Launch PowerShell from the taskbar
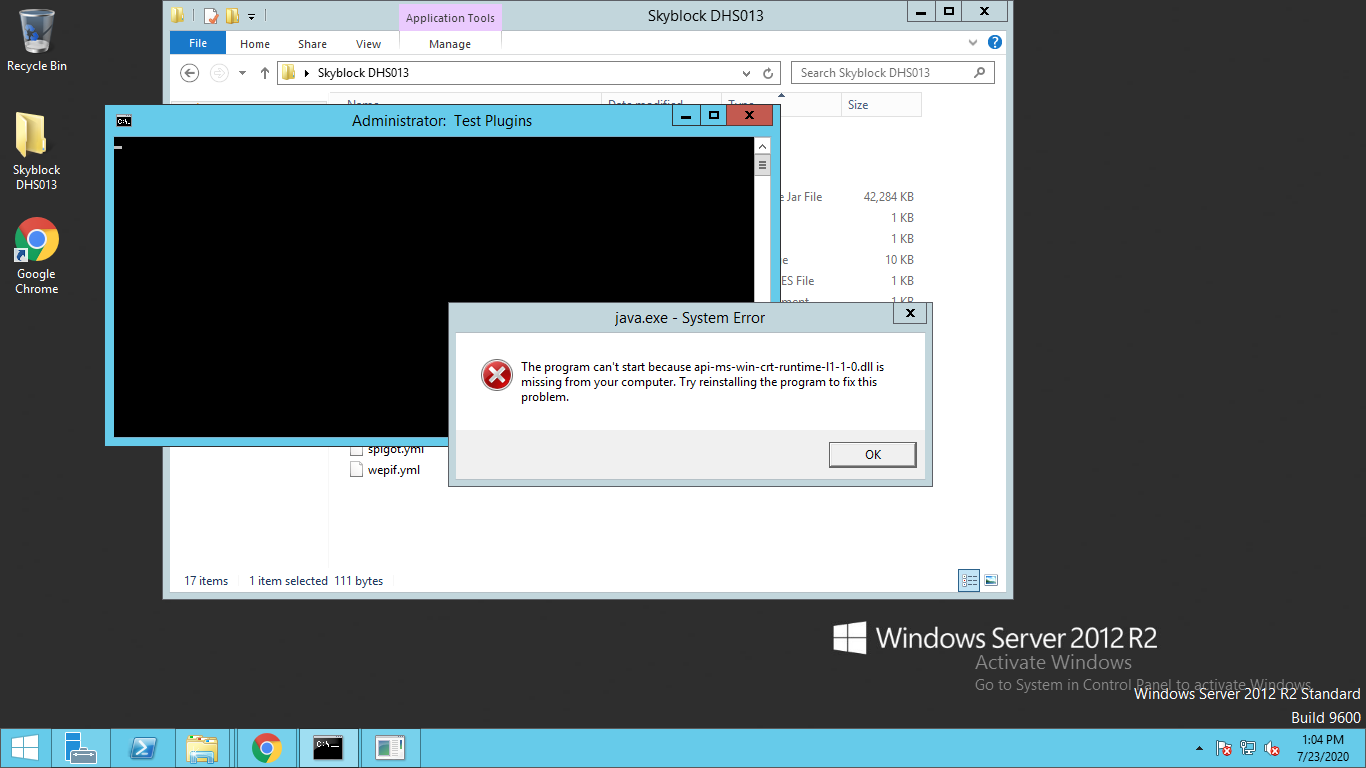Viewport: 1366px width, 768px height. (142, 748)
